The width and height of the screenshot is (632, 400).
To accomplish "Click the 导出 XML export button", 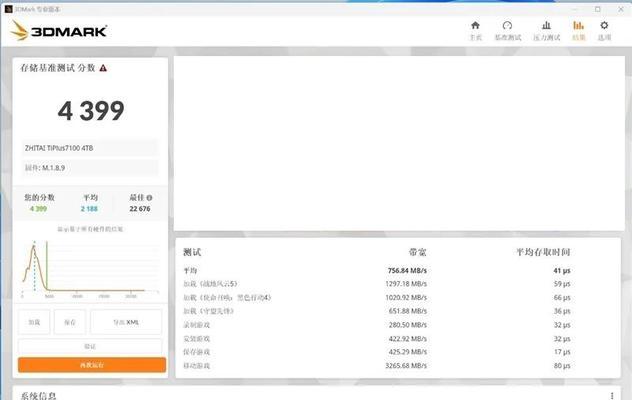I will pyautogui.click(x=126, y=322).
